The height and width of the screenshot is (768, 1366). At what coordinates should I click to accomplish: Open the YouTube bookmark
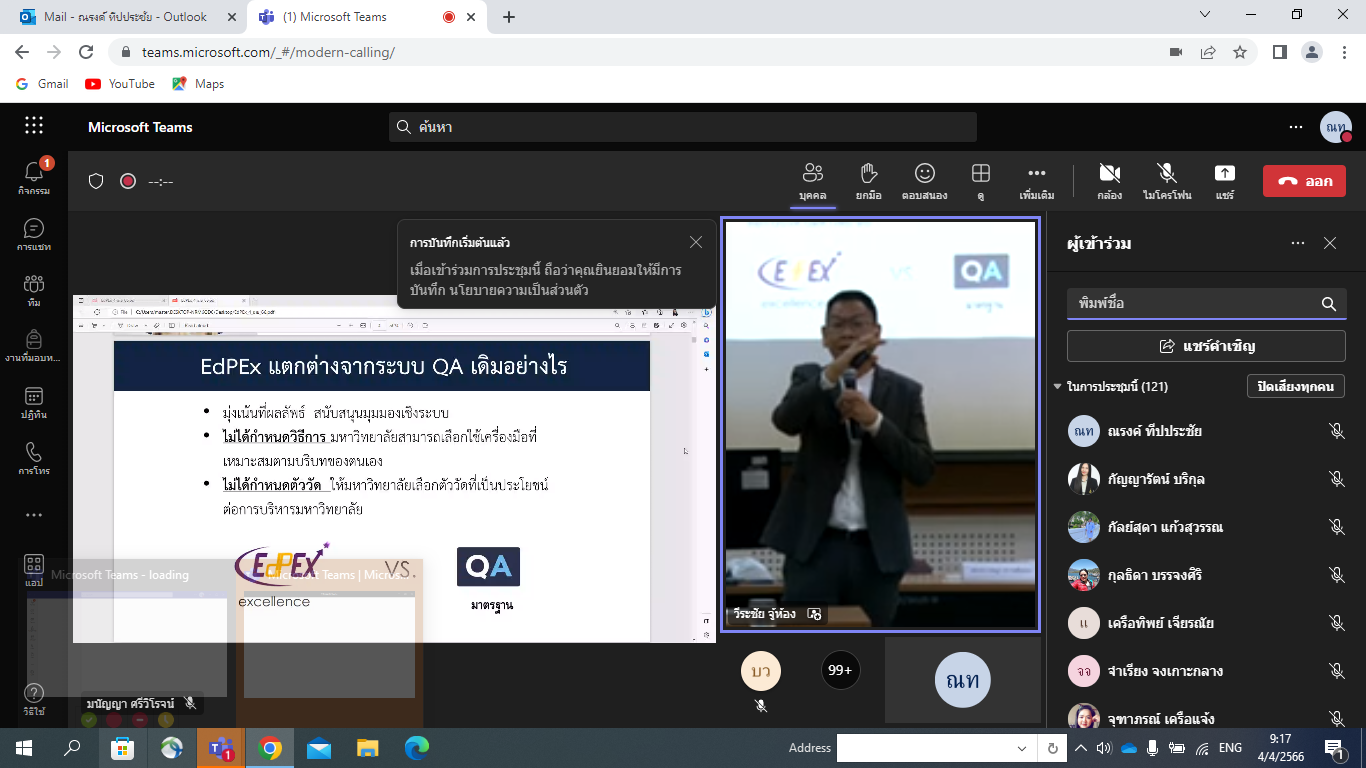[120, 84]
